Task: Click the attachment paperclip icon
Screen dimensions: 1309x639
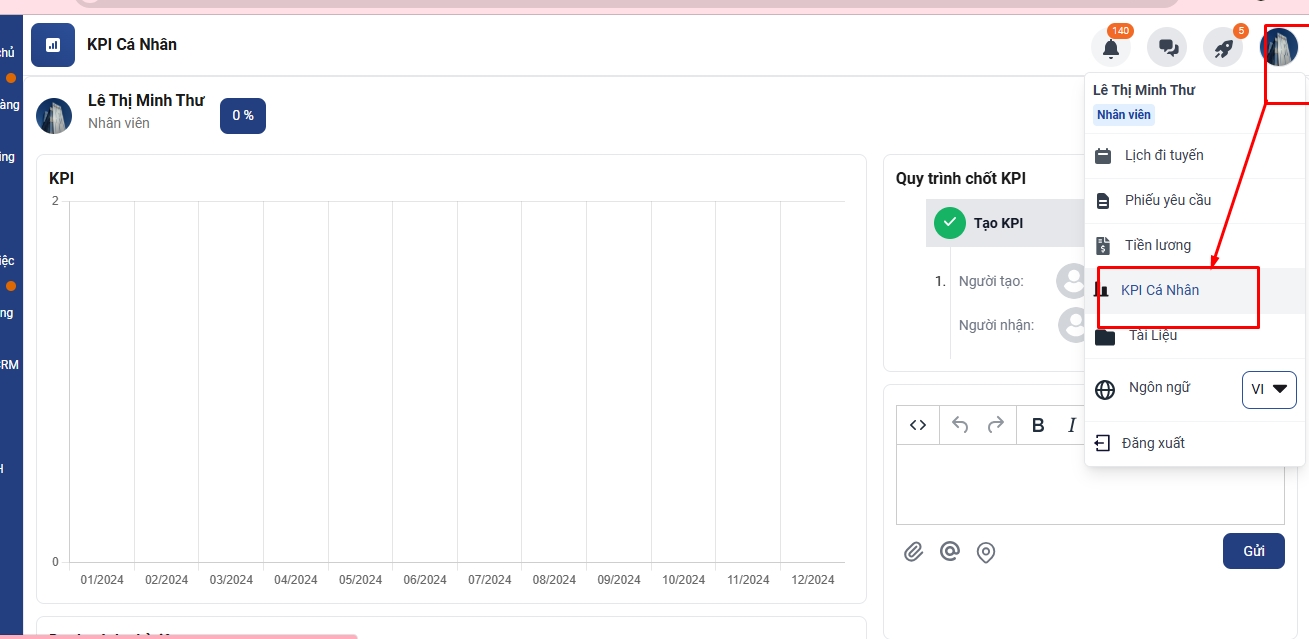Action: 913,552
